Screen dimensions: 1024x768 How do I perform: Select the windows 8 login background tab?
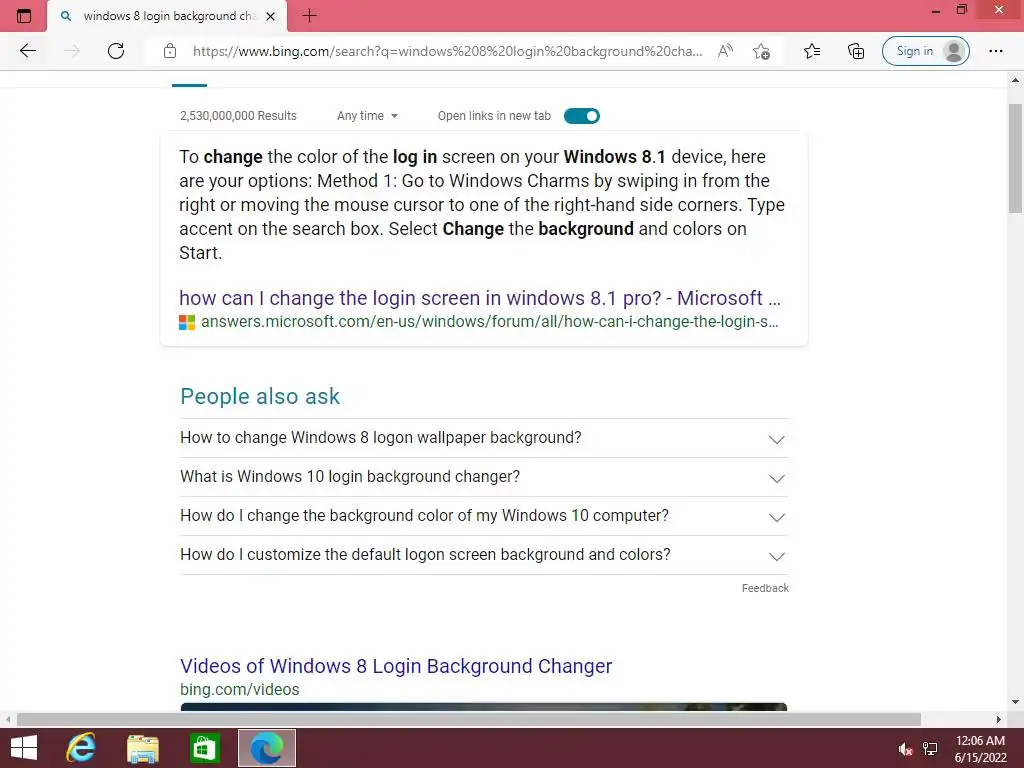pyautogui.click(x=167, y=16)
